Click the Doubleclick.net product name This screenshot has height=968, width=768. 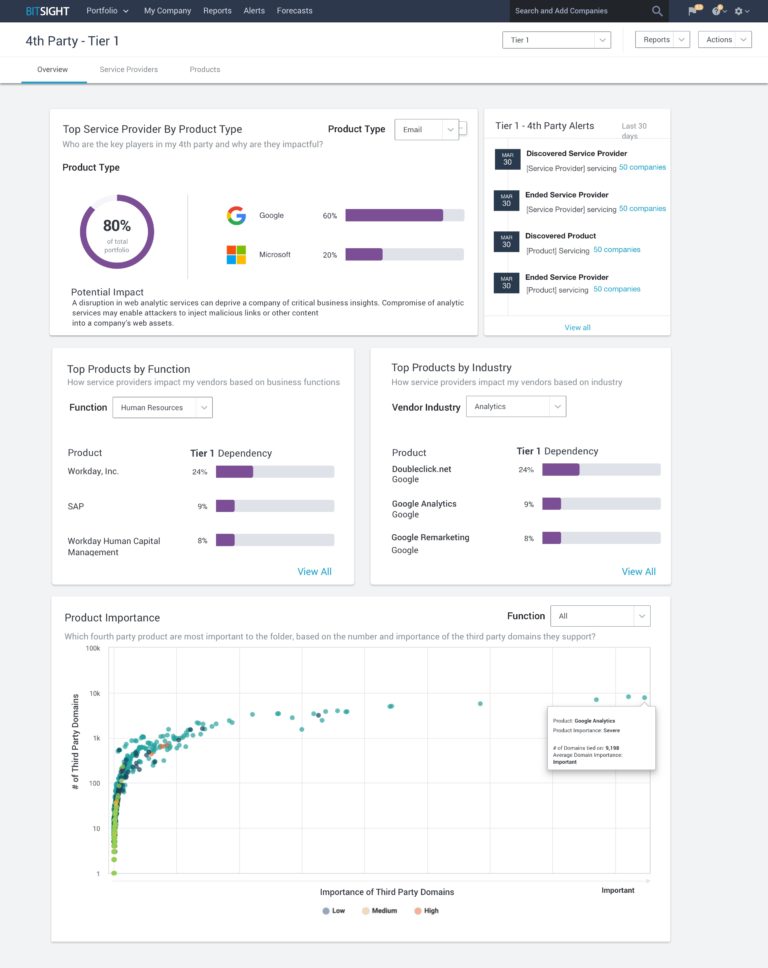pyautogui.click(x=421, y=469)
